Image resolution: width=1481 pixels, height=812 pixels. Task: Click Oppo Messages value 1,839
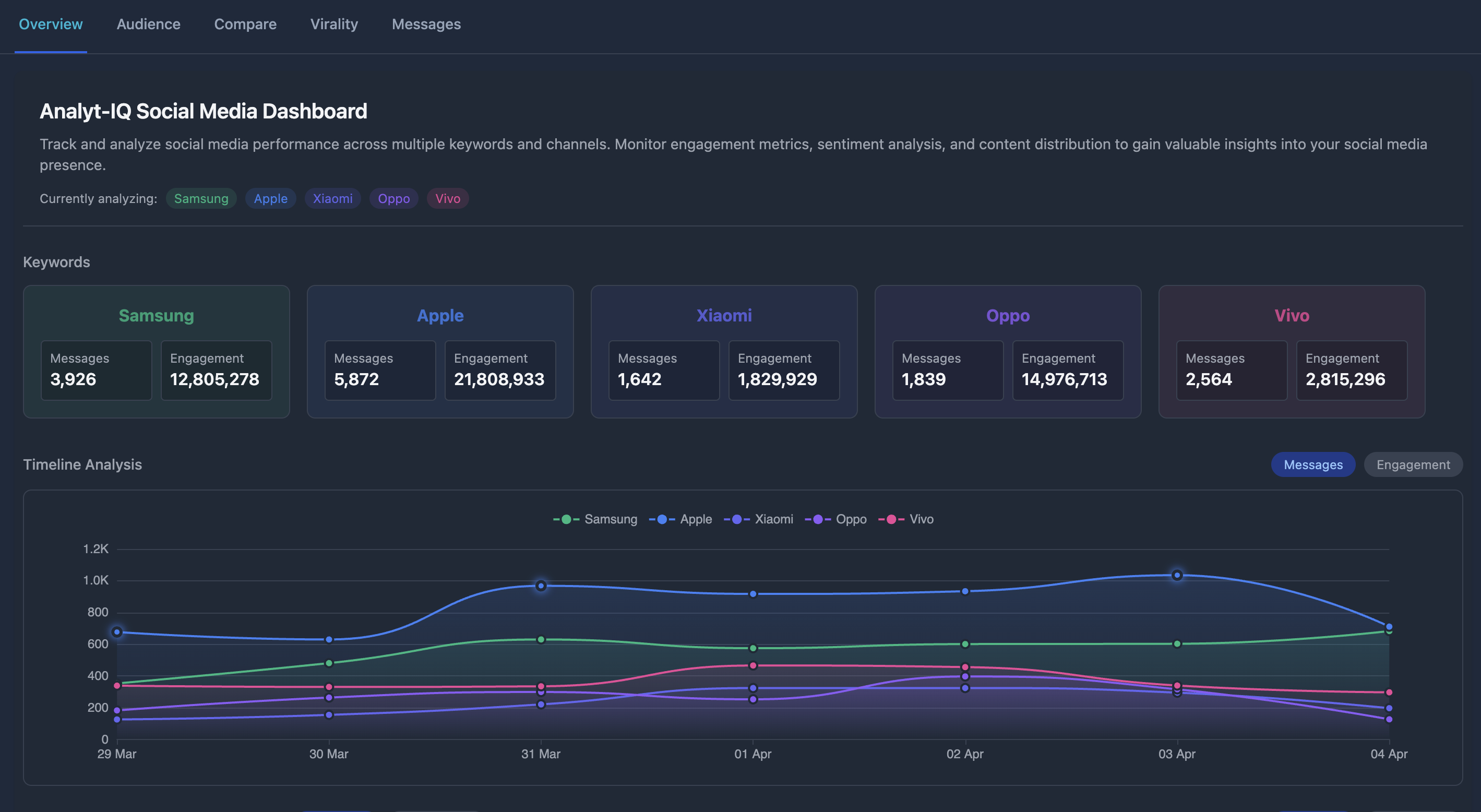pos(923,379)
